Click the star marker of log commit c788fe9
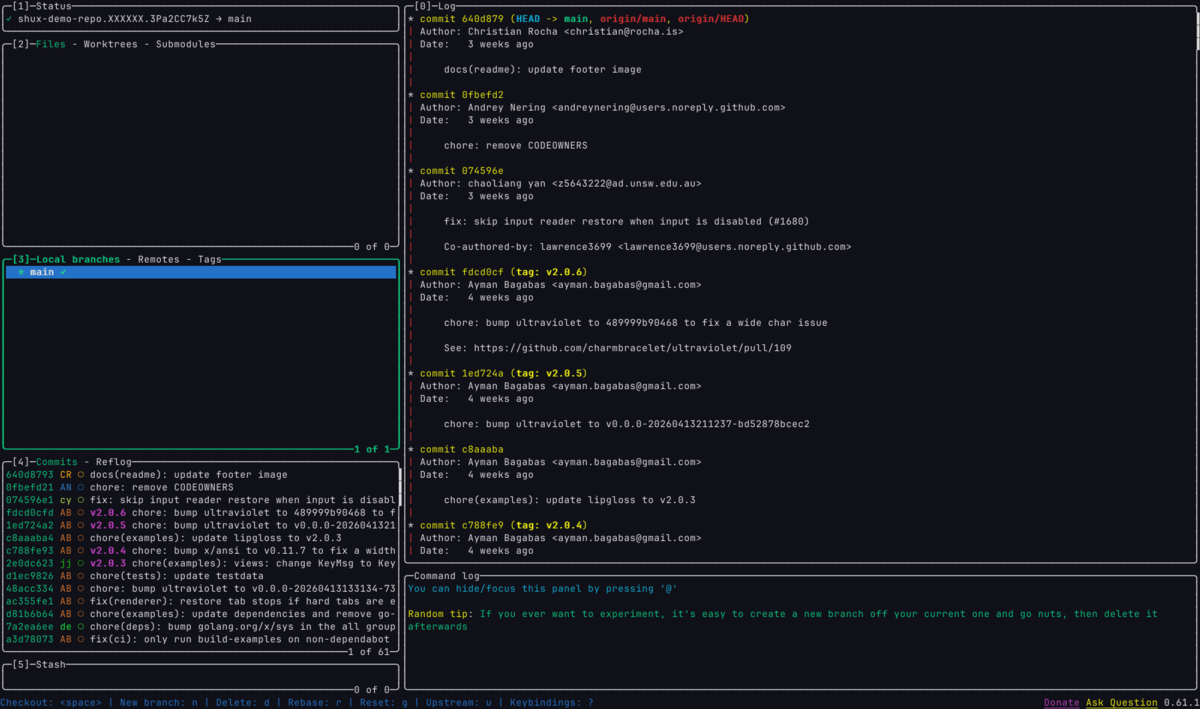The width and height of the screenshot is (1200, 709). coord(410,525)
